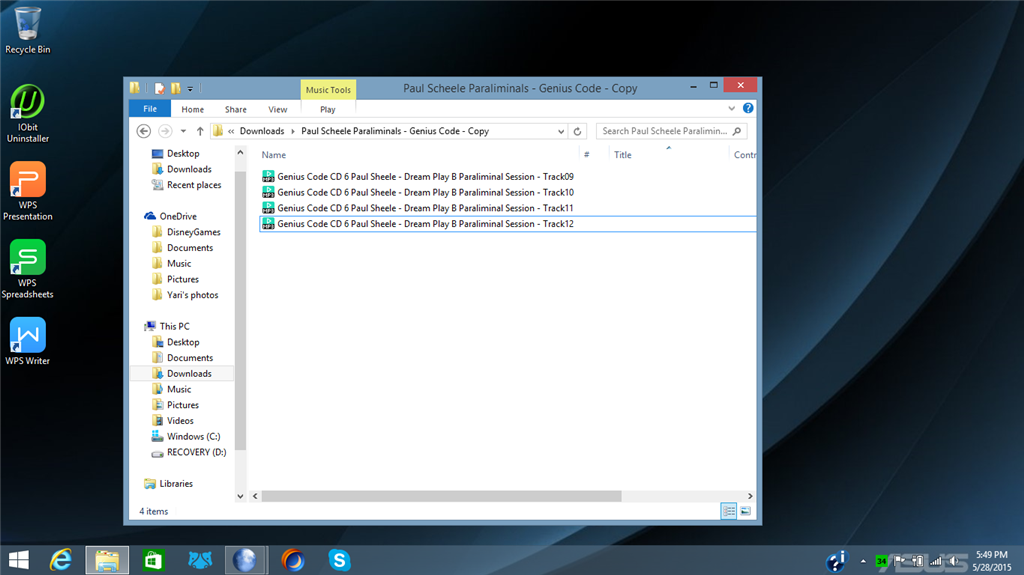Switch to Details view icon in status bar
Image resolution: width=1024 pixels, height=575 pixels.
728,511
